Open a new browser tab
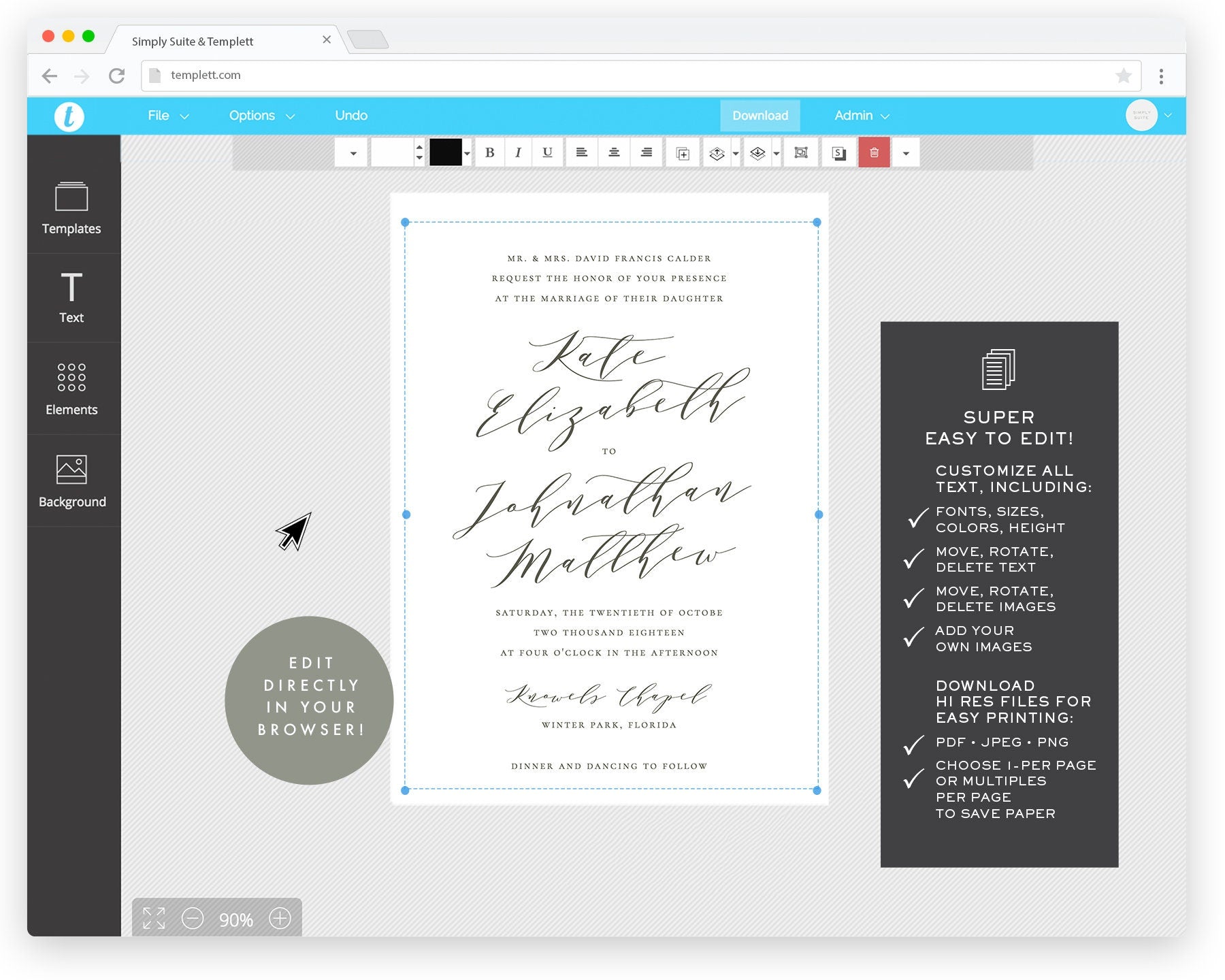This screenshot has height=980, width=1225. click(x=367, y=39)
